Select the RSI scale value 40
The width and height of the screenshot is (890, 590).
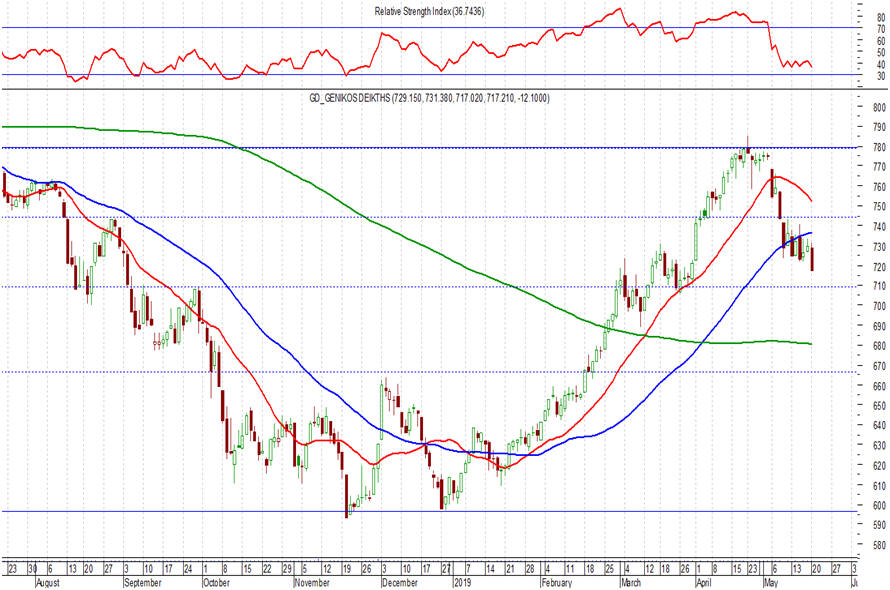coord(881,64)
